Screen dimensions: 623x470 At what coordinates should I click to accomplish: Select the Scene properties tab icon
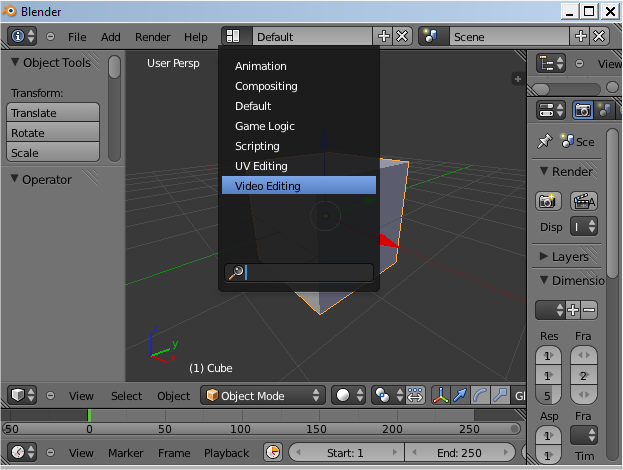604,110
